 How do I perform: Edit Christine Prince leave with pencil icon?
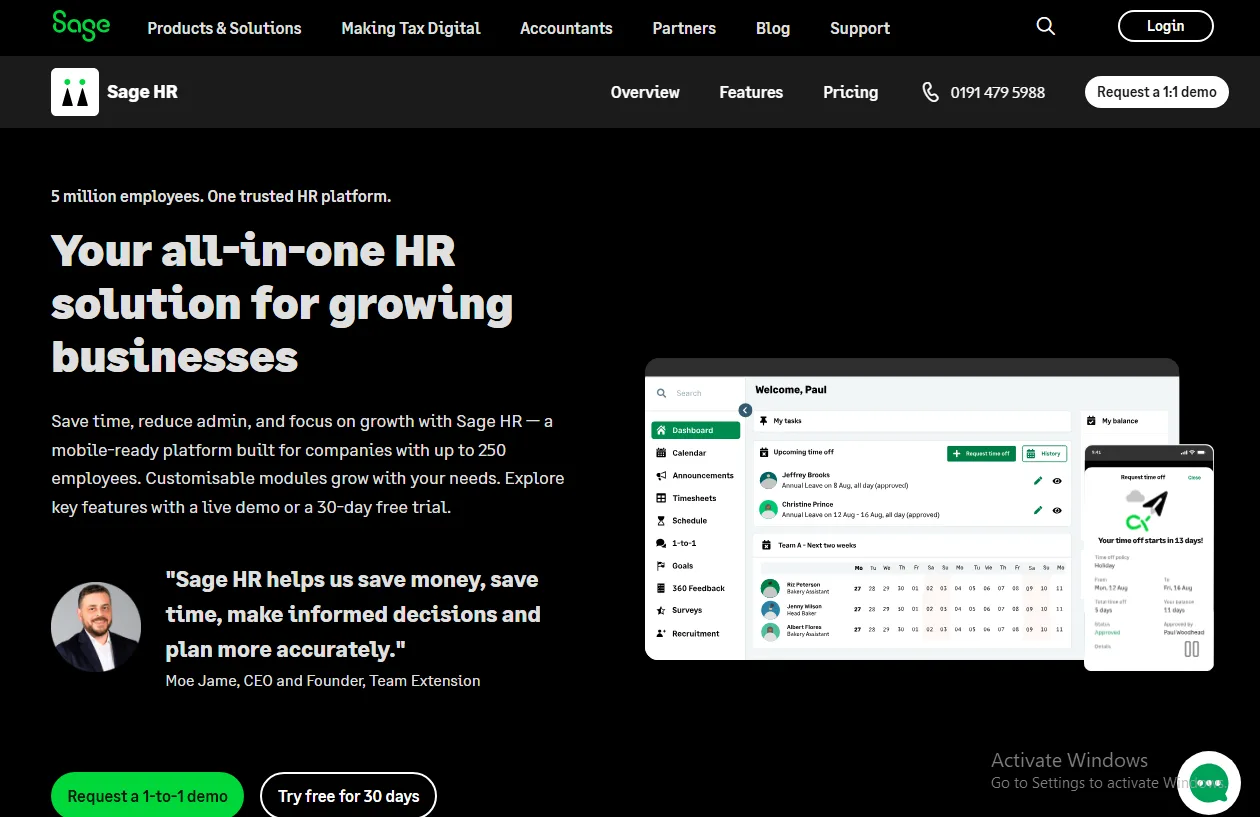pyautogui.click(x=1038, y=510)
